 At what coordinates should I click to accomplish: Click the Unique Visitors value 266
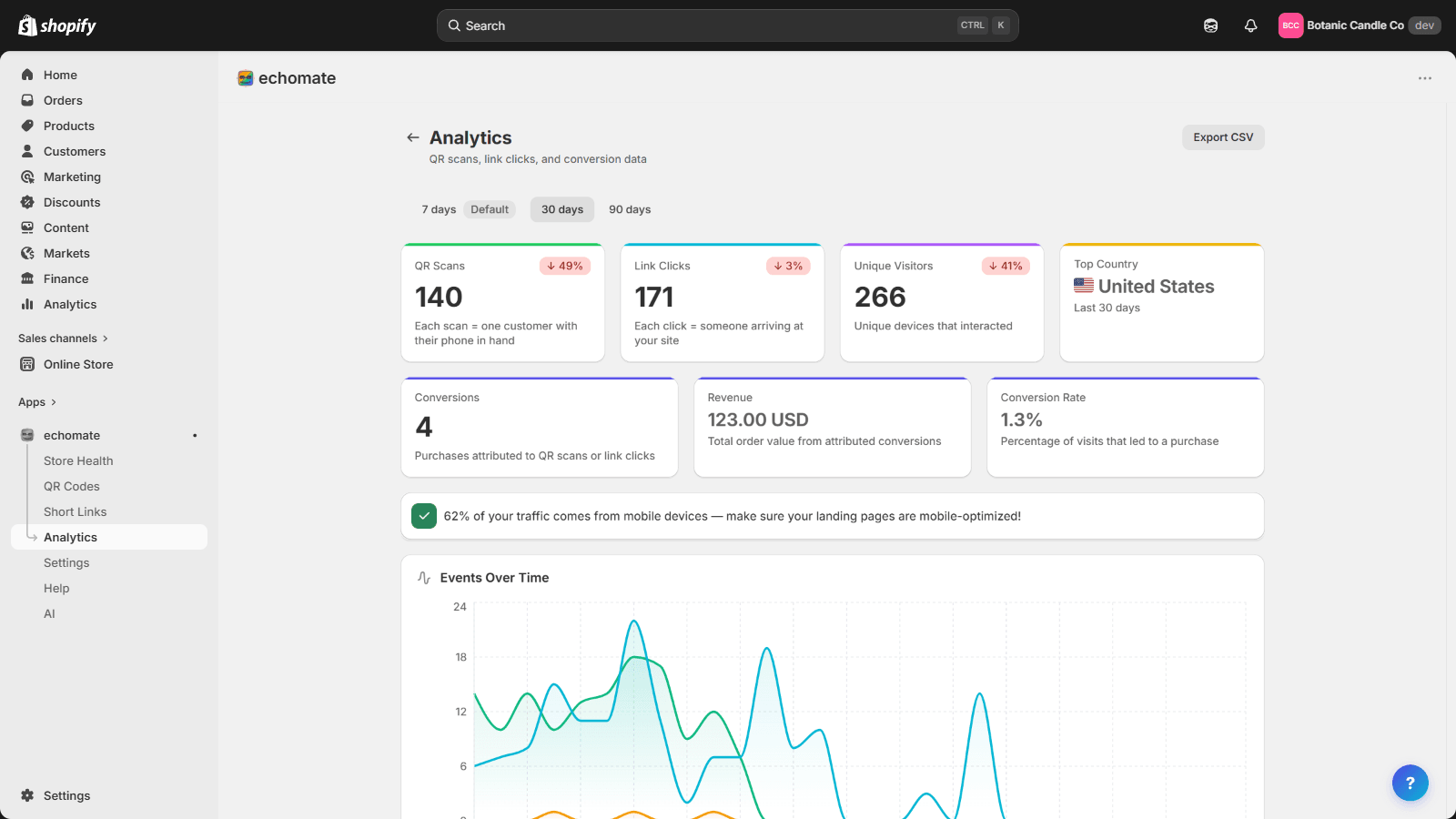coord(880,297)
